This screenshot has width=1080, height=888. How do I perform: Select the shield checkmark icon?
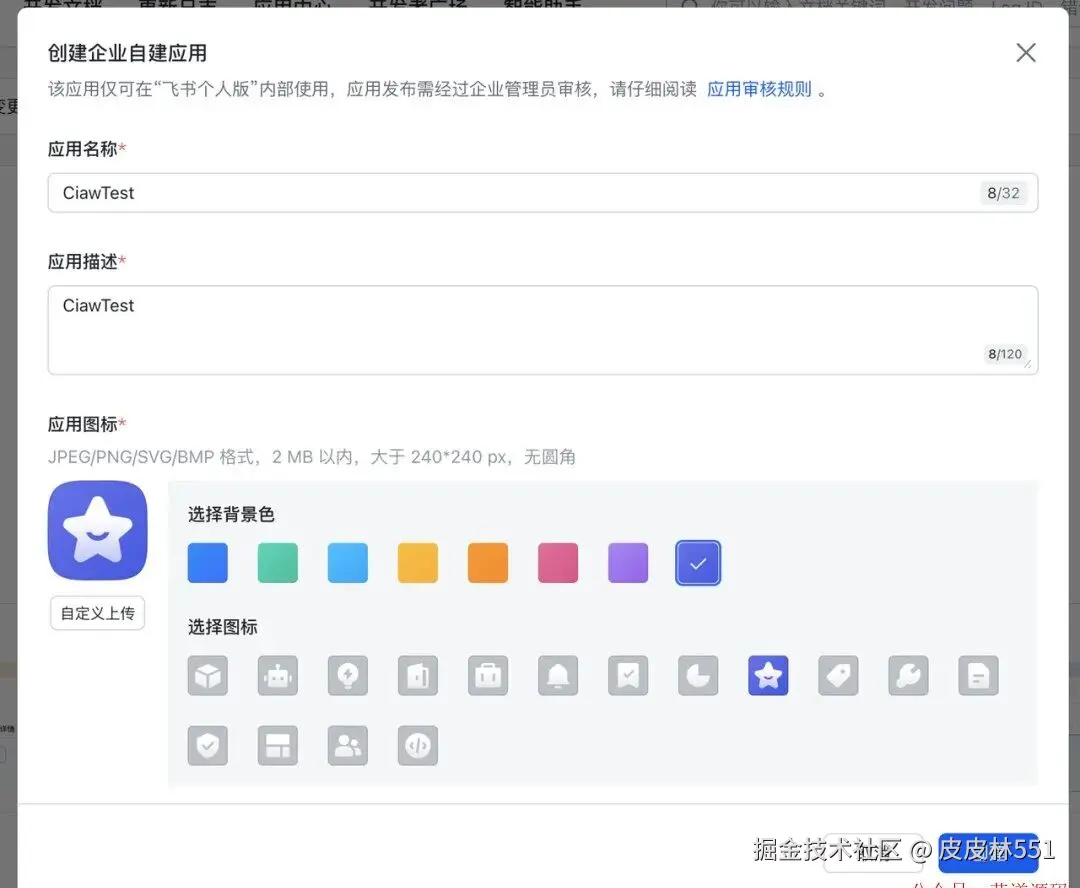207,745
